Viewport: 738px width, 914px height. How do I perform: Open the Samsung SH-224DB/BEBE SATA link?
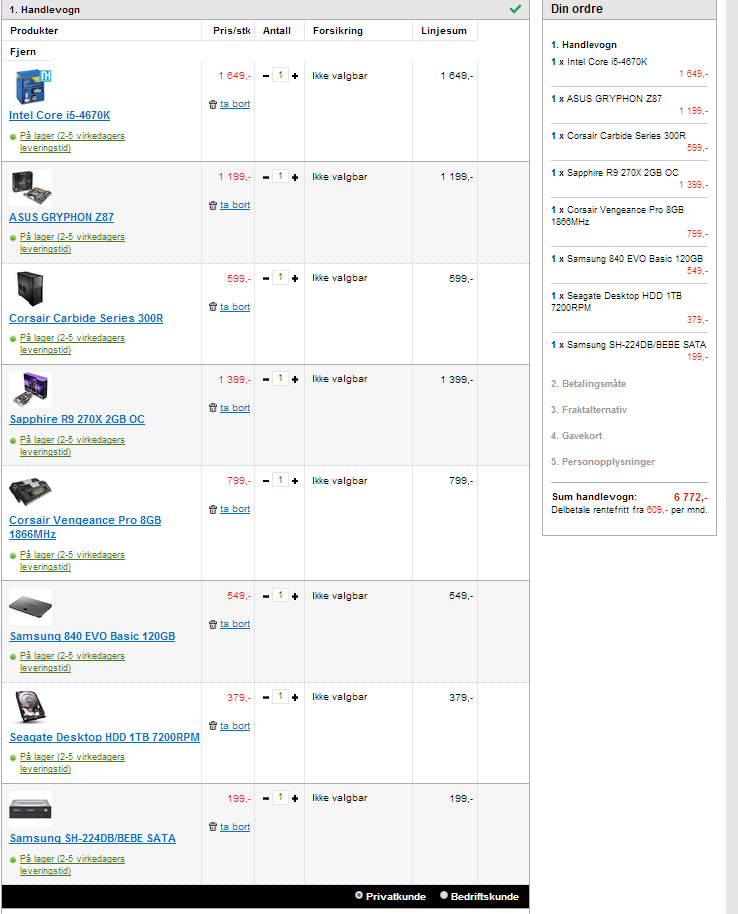pos(93,838)
